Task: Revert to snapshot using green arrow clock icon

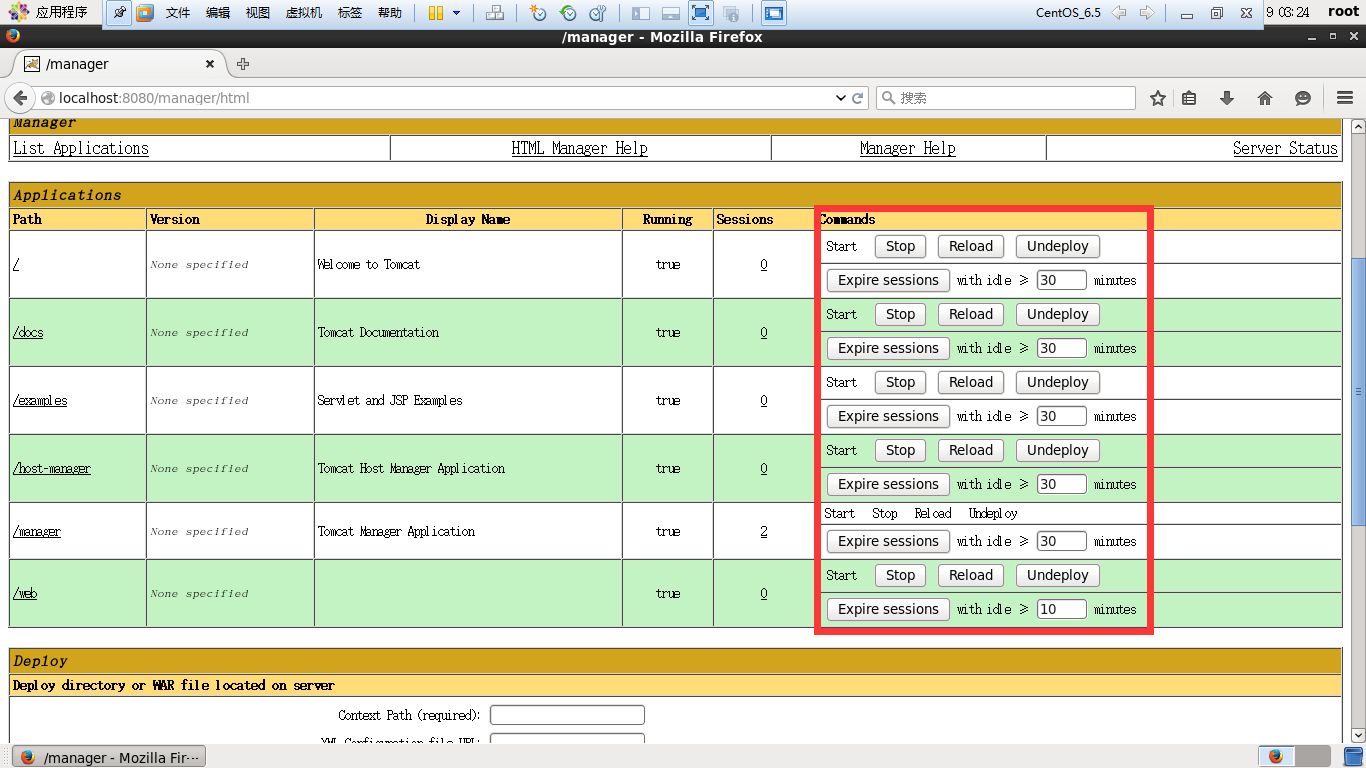Action: (x=568, y=13)
